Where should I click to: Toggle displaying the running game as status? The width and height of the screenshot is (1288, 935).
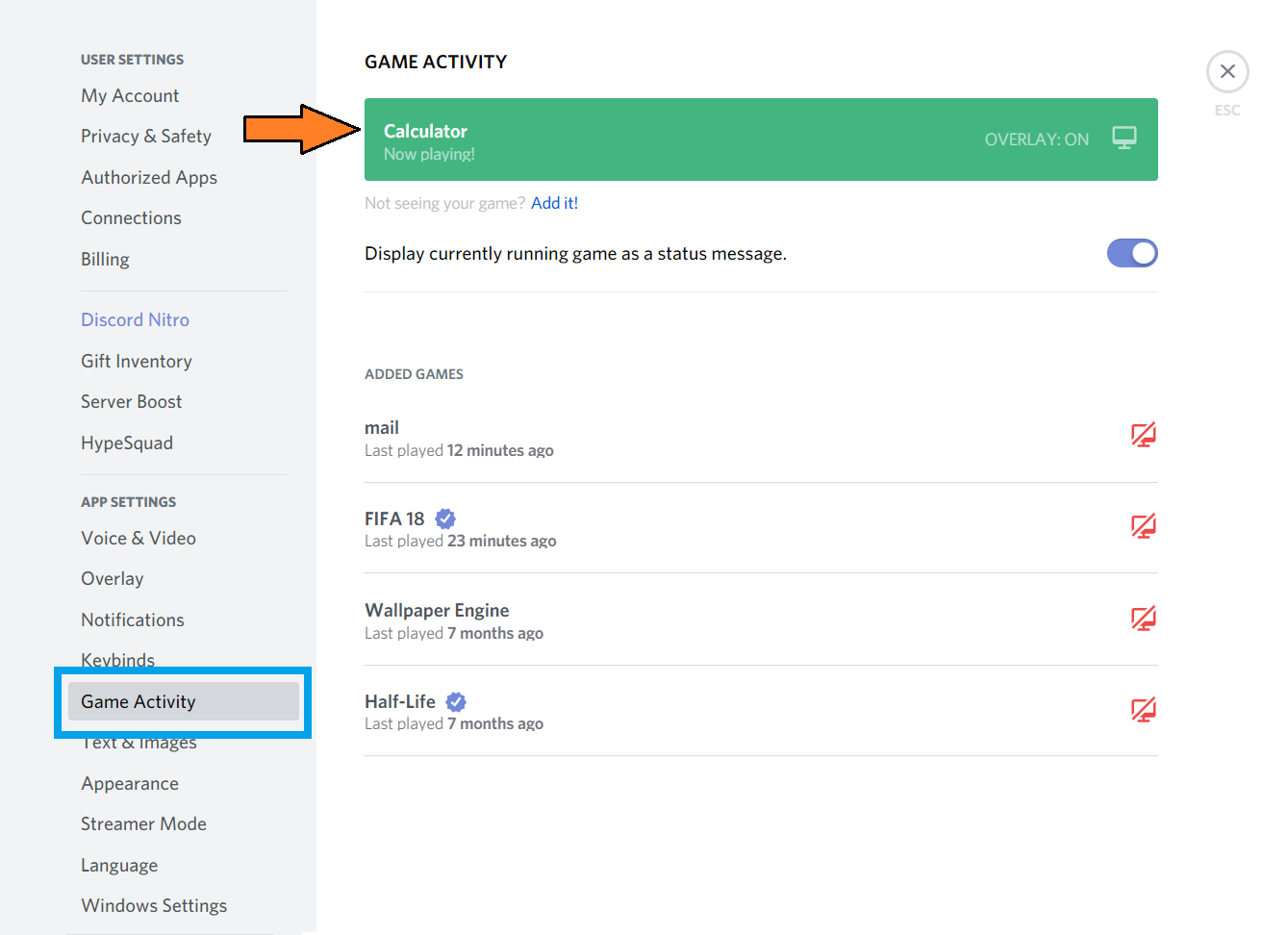pyautogui.click(x=1131, y=253)
